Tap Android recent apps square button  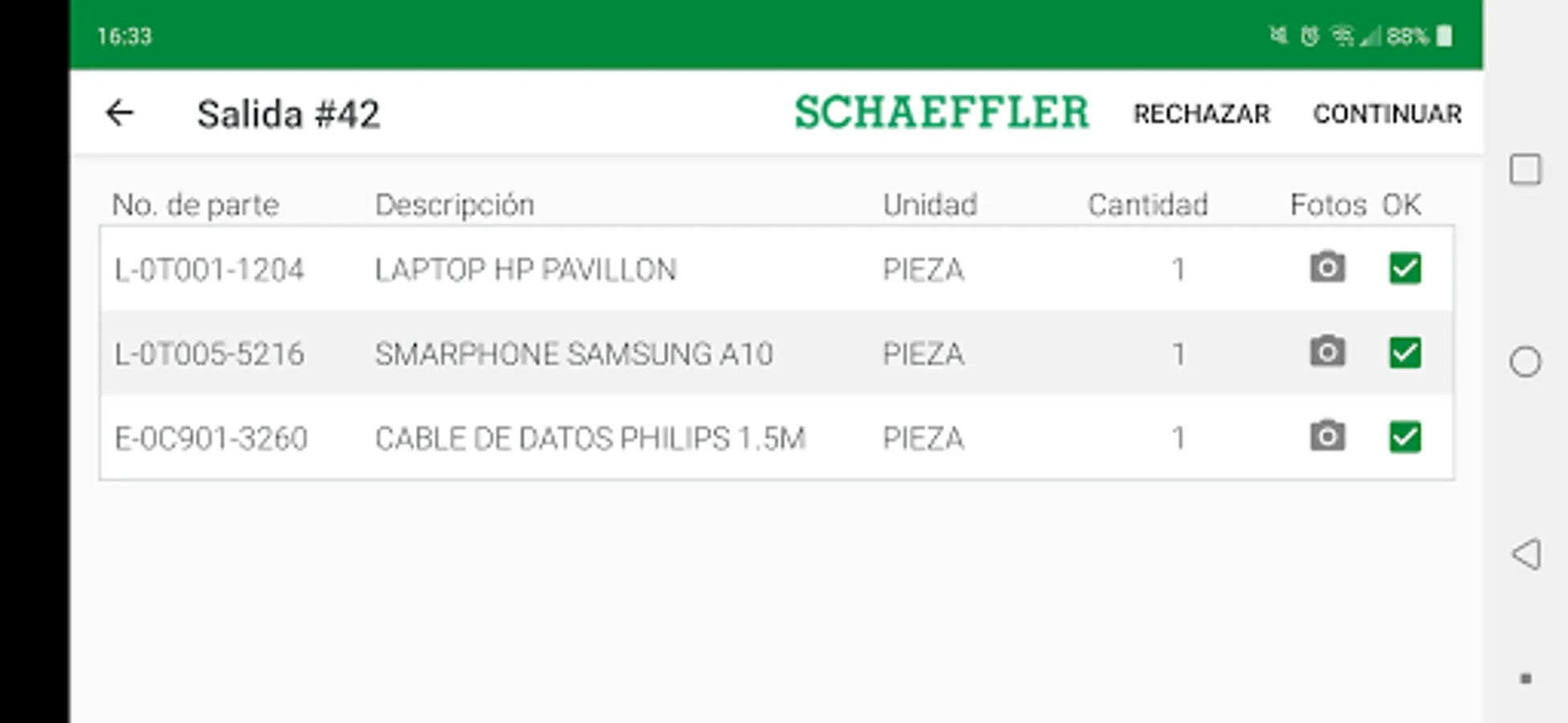(1525, 170)
